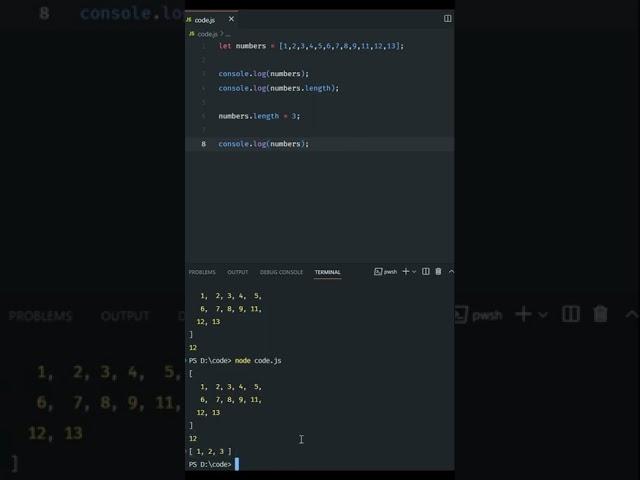Click the '[ 1, 2, 3 ]' terminal output
The width and height of the screenshot is (640, 480).
(x=210, y=451)
